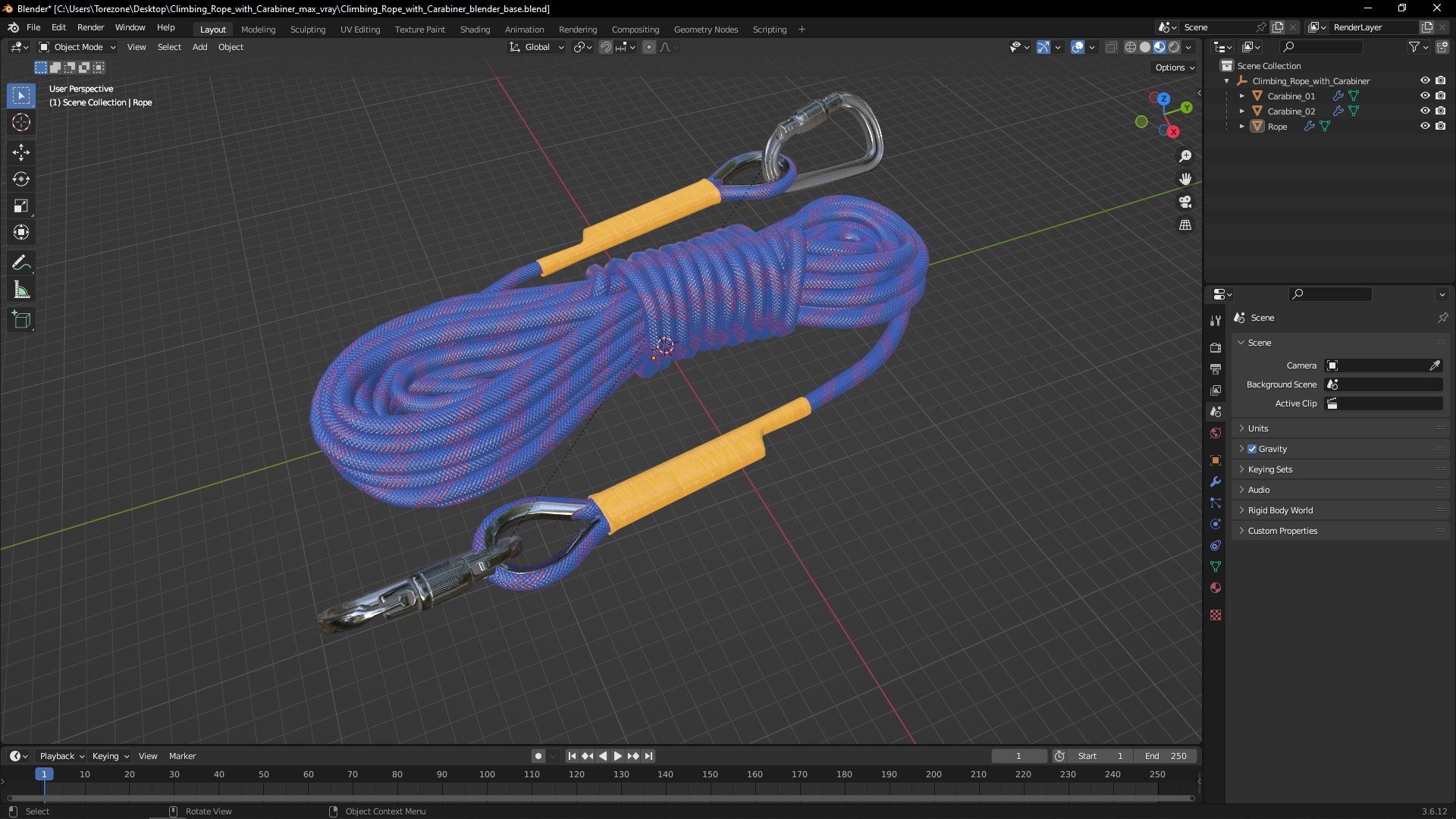Click the timeline Marker menu
Image resolution: width=1456 pixels, height=819 pixels.
click(182, 756)
